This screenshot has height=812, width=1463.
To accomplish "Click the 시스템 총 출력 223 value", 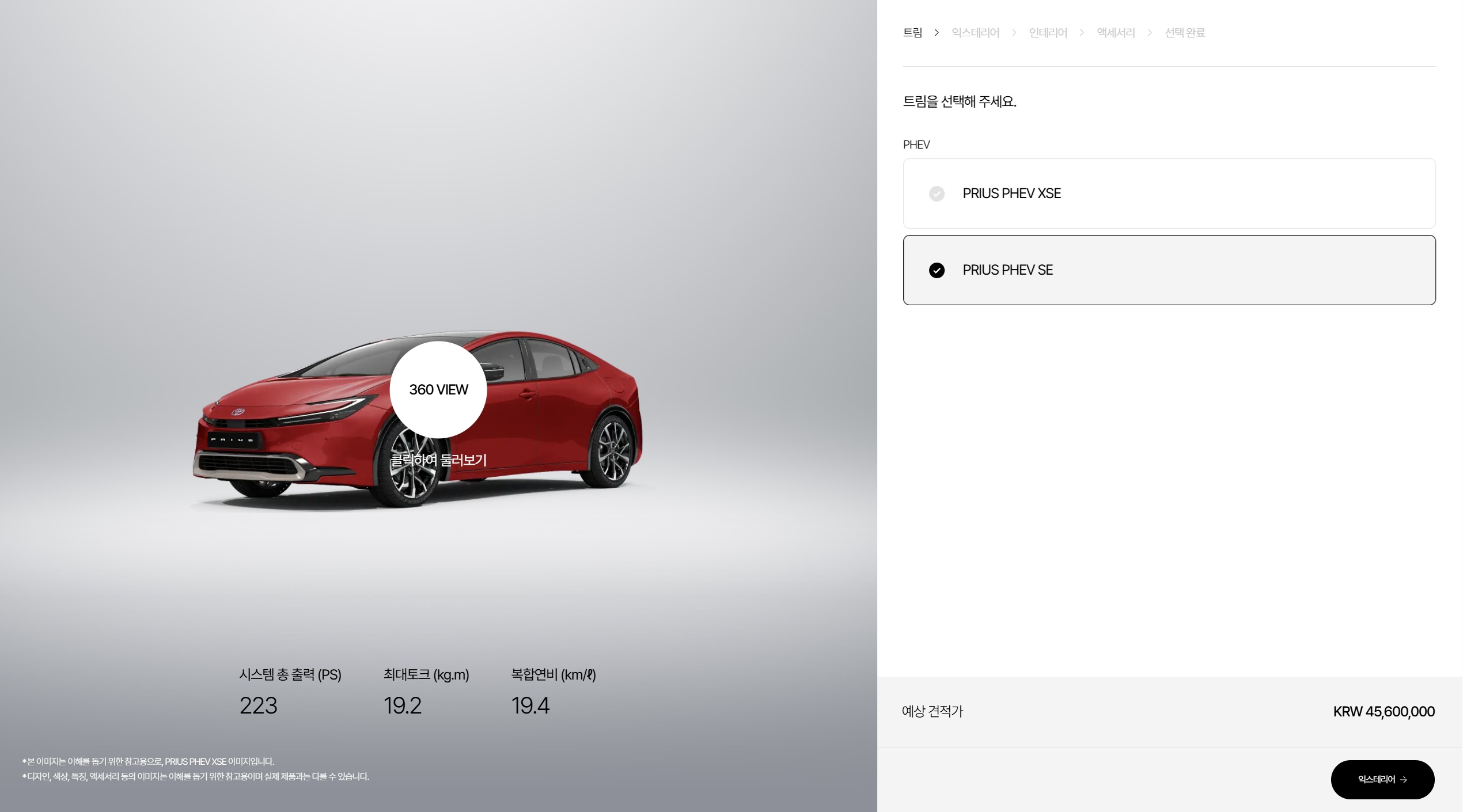I will 258,705.
